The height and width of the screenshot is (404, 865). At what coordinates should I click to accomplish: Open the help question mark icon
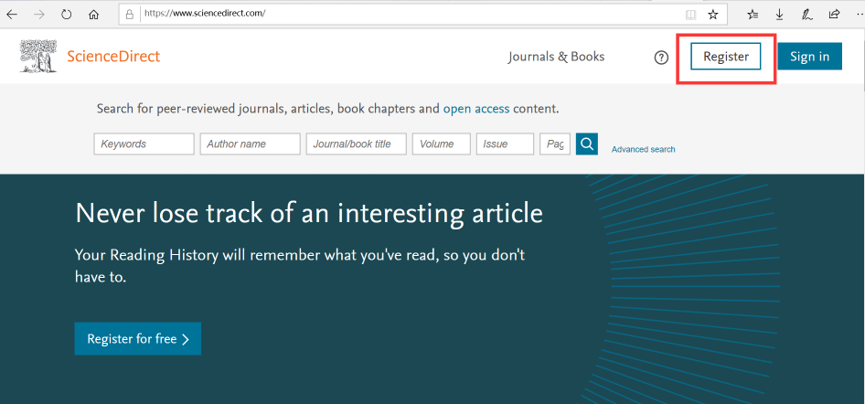661,57
